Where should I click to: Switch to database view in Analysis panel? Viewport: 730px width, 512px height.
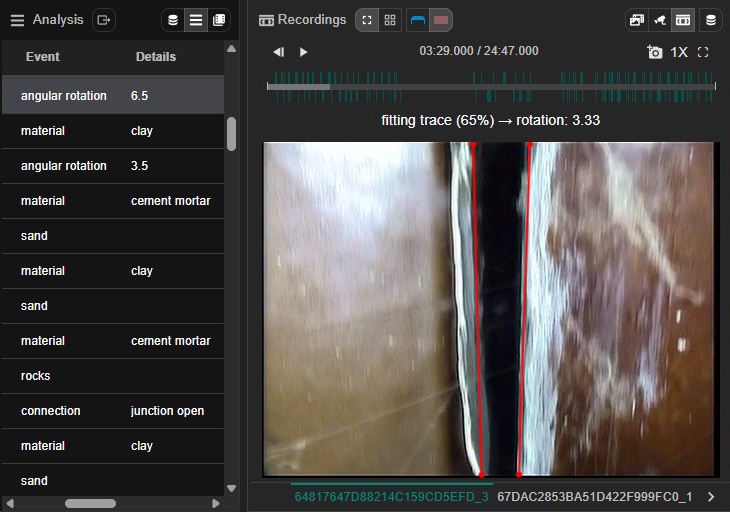coord(174,20)
